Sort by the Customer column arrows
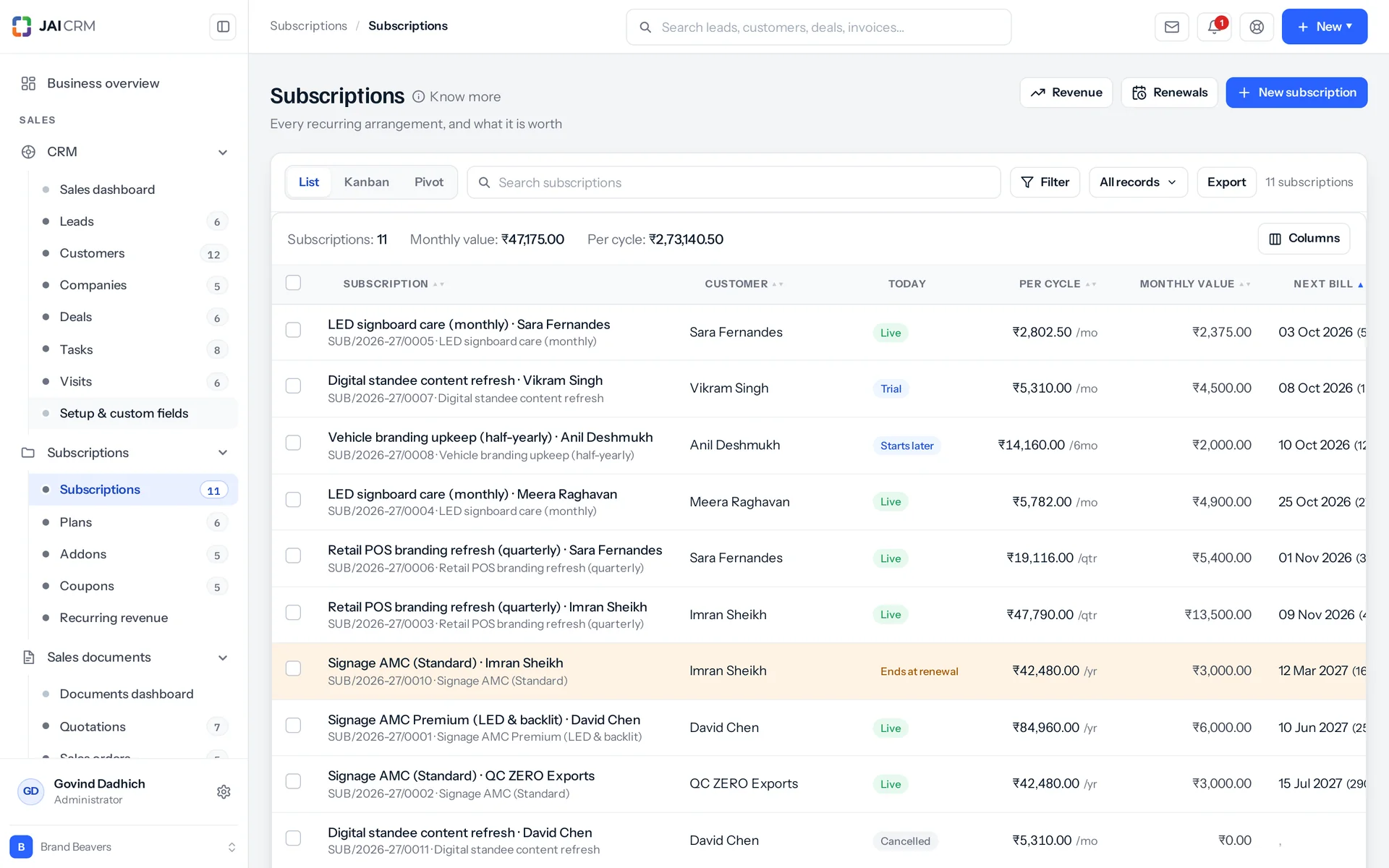1389x868 pixels. 778,284
